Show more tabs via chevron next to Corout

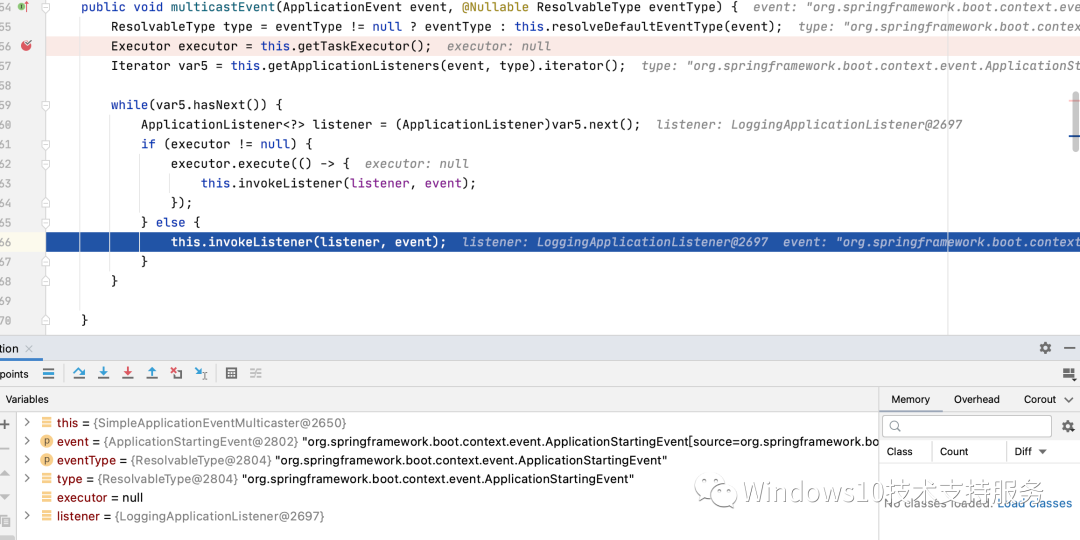coord(1068,399)
